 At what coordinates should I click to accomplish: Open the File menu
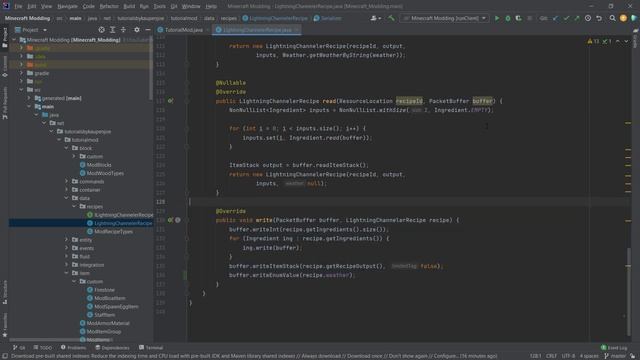pyautogui.click(x=18, y=7)
